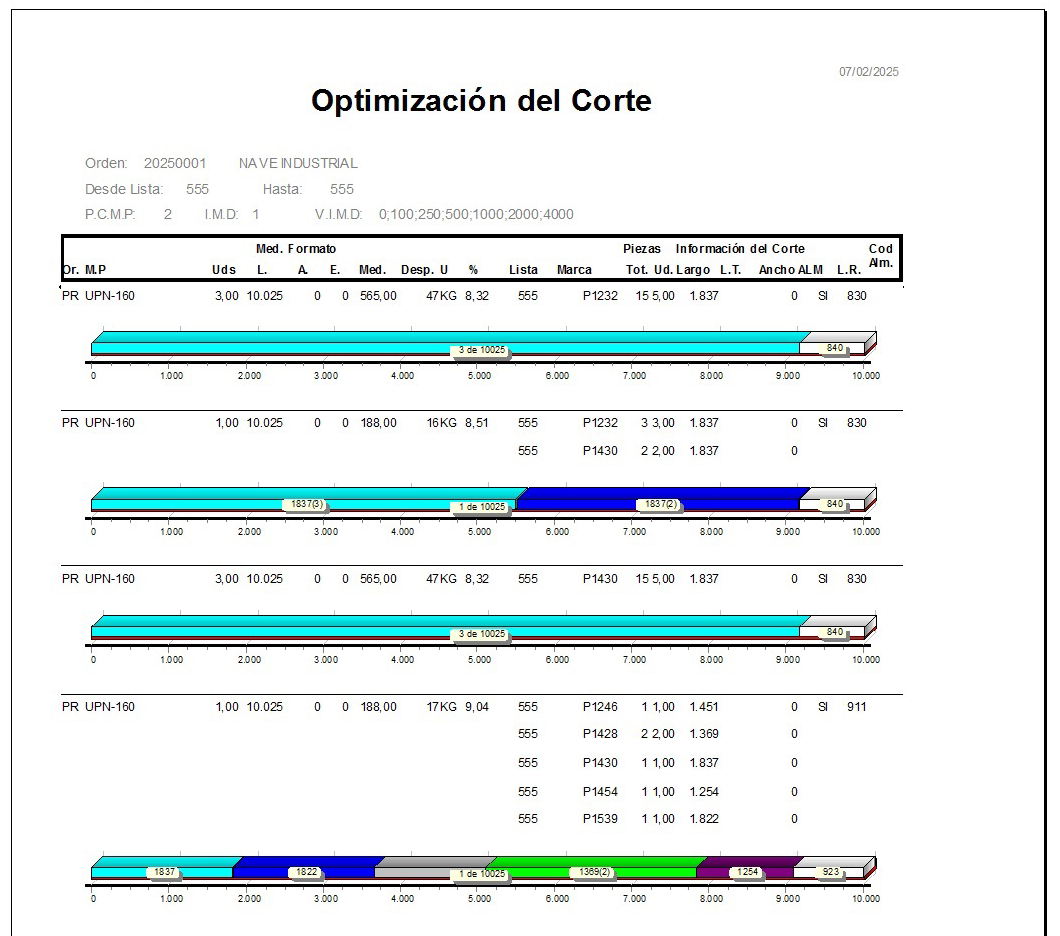Click the 'Desp. U' column header
1060x936 pixels.
[424, 269]
